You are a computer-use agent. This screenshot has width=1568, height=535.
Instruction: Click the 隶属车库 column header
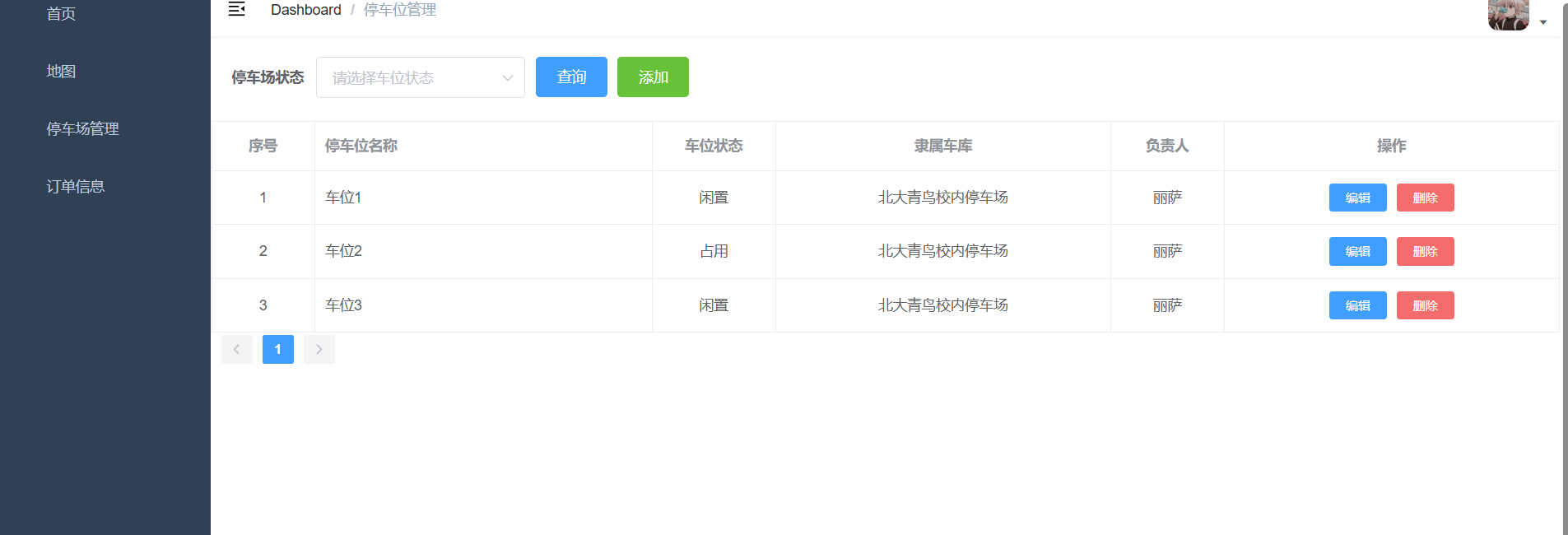[x=943, y=146]
